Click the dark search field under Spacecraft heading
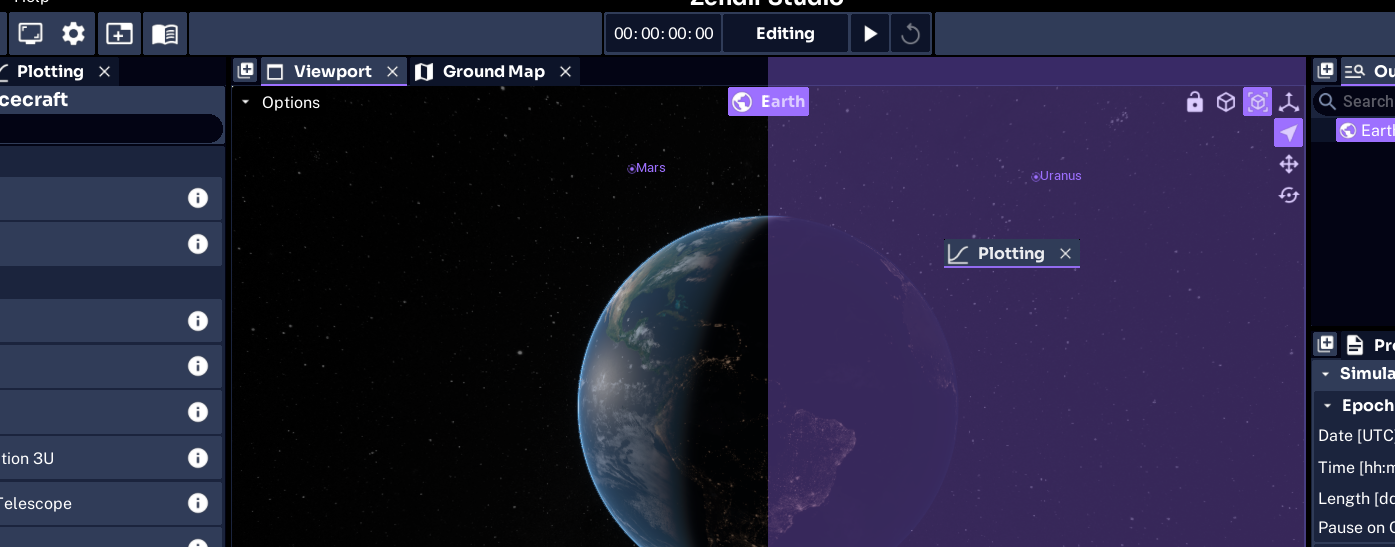Screen dimensions: 1395x547 coord(111,128)
